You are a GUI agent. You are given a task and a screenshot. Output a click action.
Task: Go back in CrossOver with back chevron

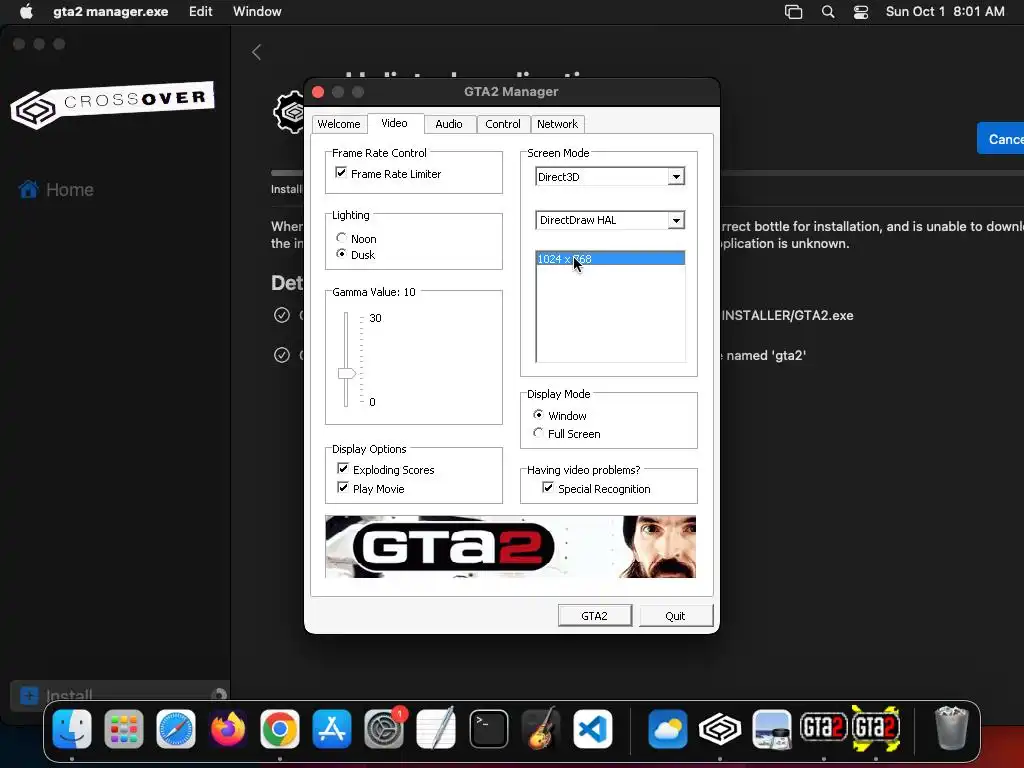(257, 52)
